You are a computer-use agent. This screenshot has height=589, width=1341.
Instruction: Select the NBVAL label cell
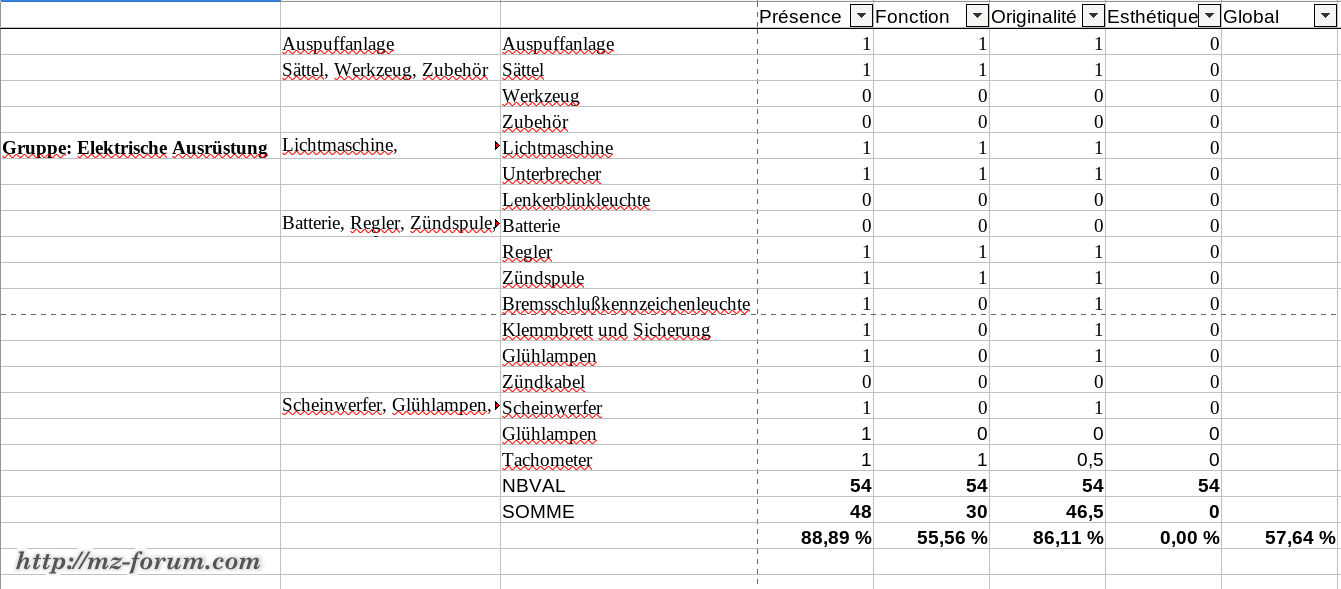click(534, 486)
